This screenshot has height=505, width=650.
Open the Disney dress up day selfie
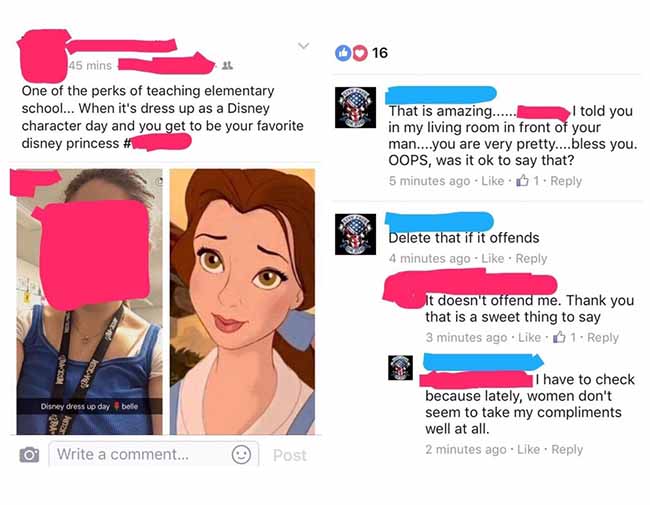[90, 301]
